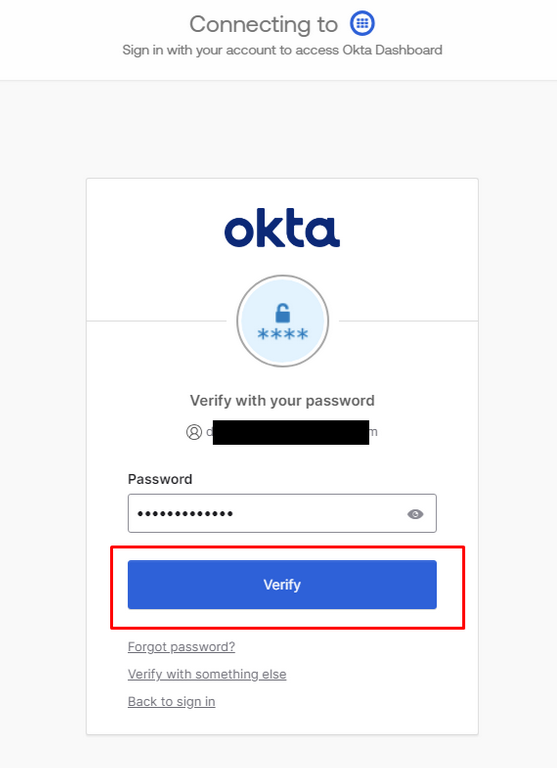The height and width of the screenshot is (768, 557).
Task: Return via Back to sign in link
Action: click(x=171, y=701)
